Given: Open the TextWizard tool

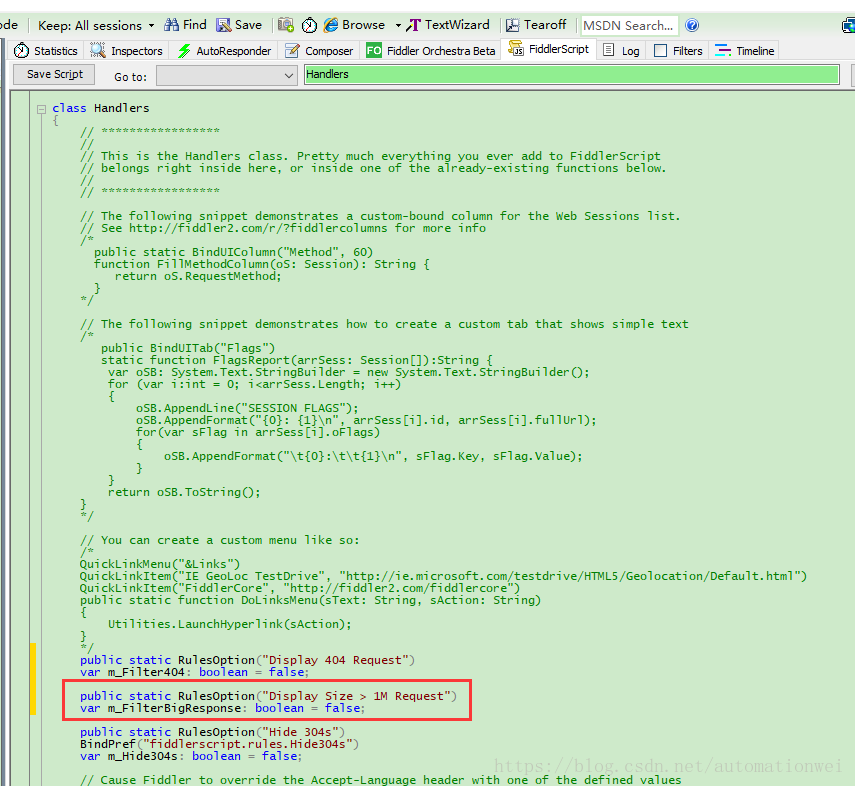Looking at the screenshot, I should click(x=448, y=25).
